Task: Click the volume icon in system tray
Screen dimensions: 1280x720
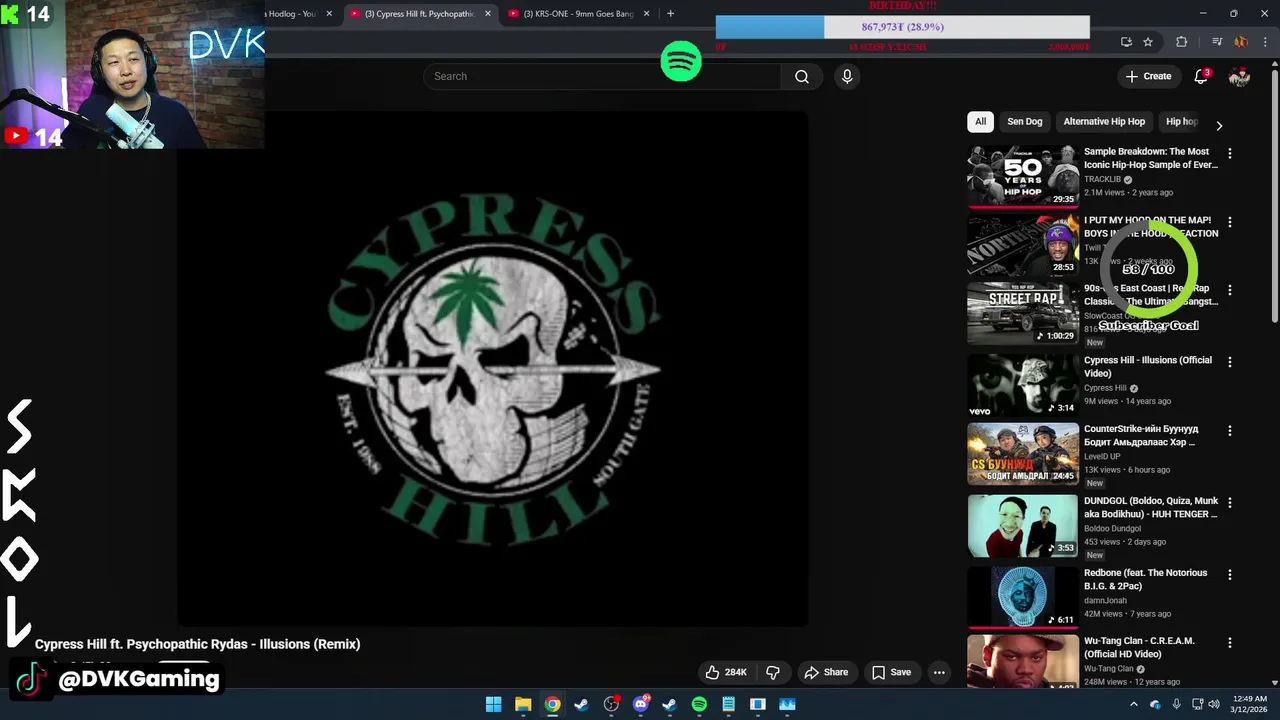Action: (x=1214, y=704)
